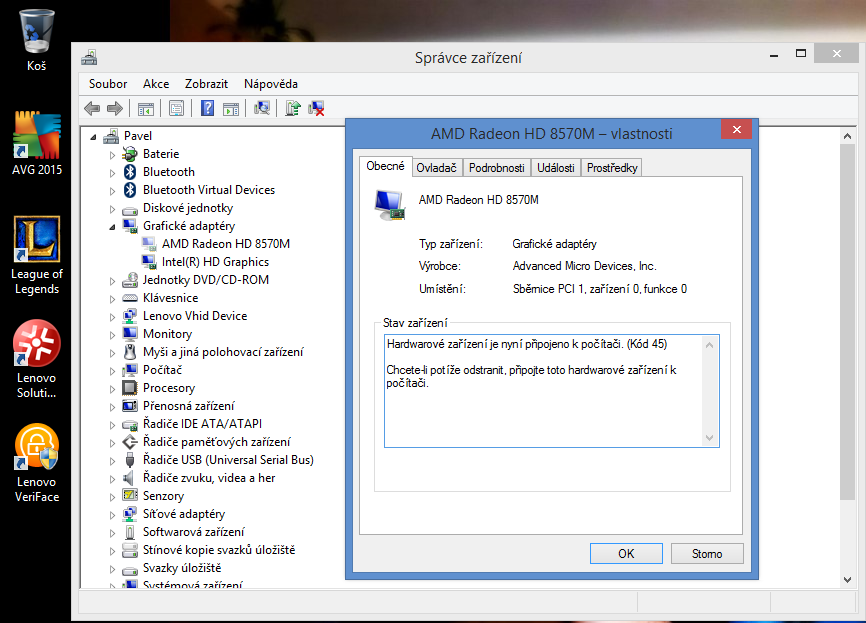Expand the Bluetooth category arrow

click(x=112, y=173)
